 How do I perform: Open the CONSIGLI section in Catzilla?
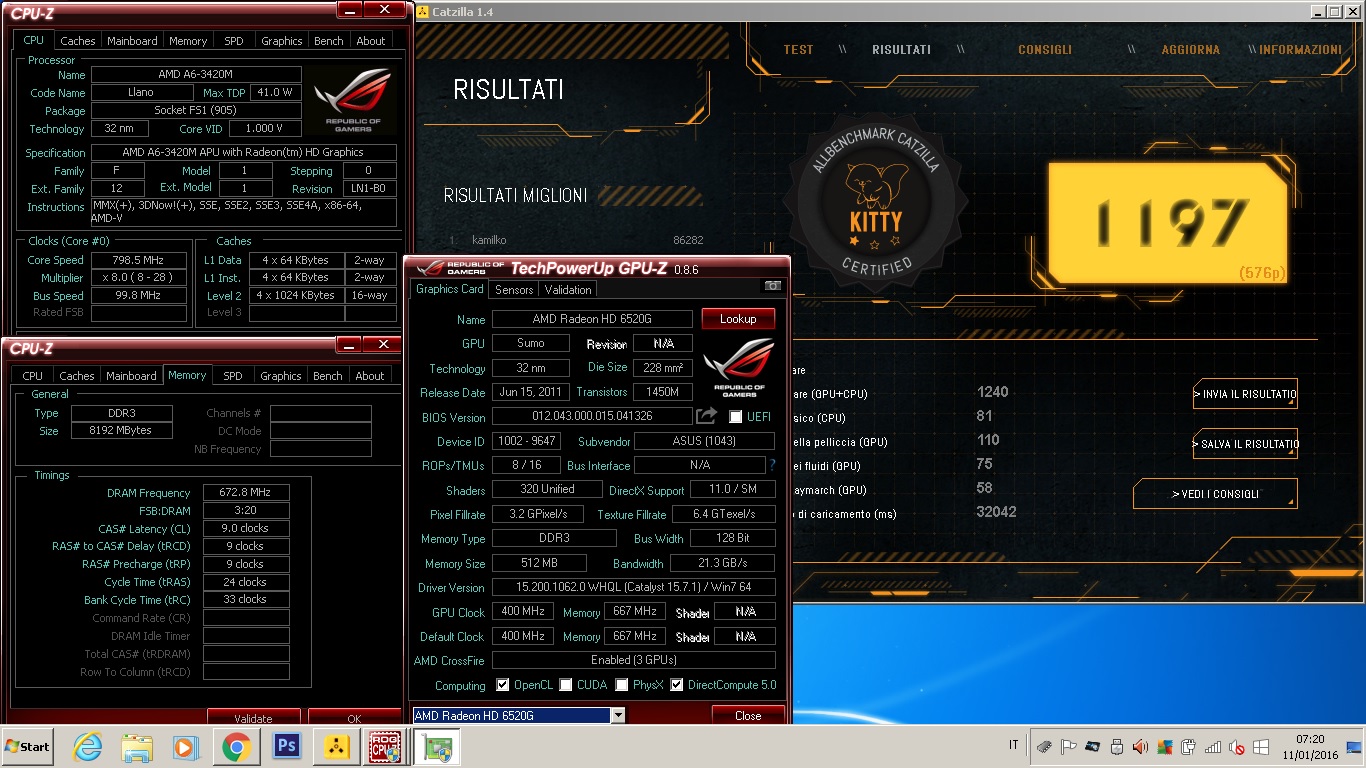point(1045,50)
